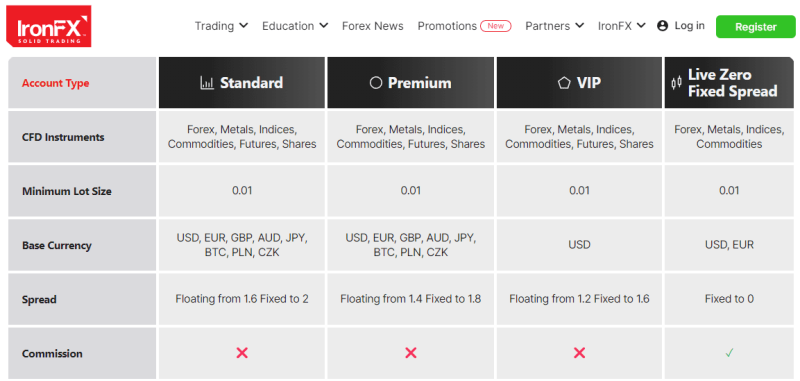Expand the Trading dropdown menu
This screenshot has width=800, height=381.
221,26
